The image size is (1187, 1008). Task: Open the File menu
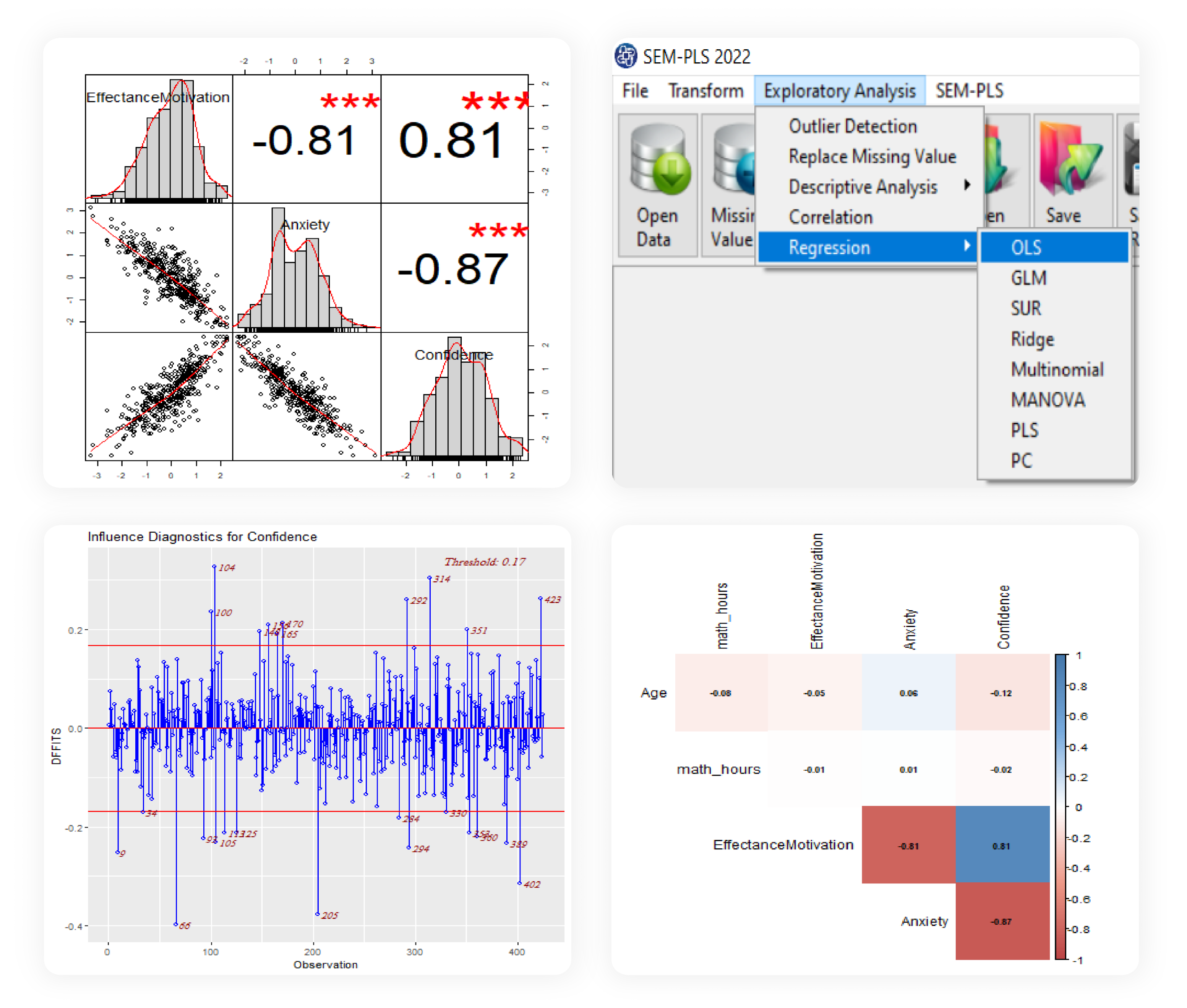click(635, 91)
